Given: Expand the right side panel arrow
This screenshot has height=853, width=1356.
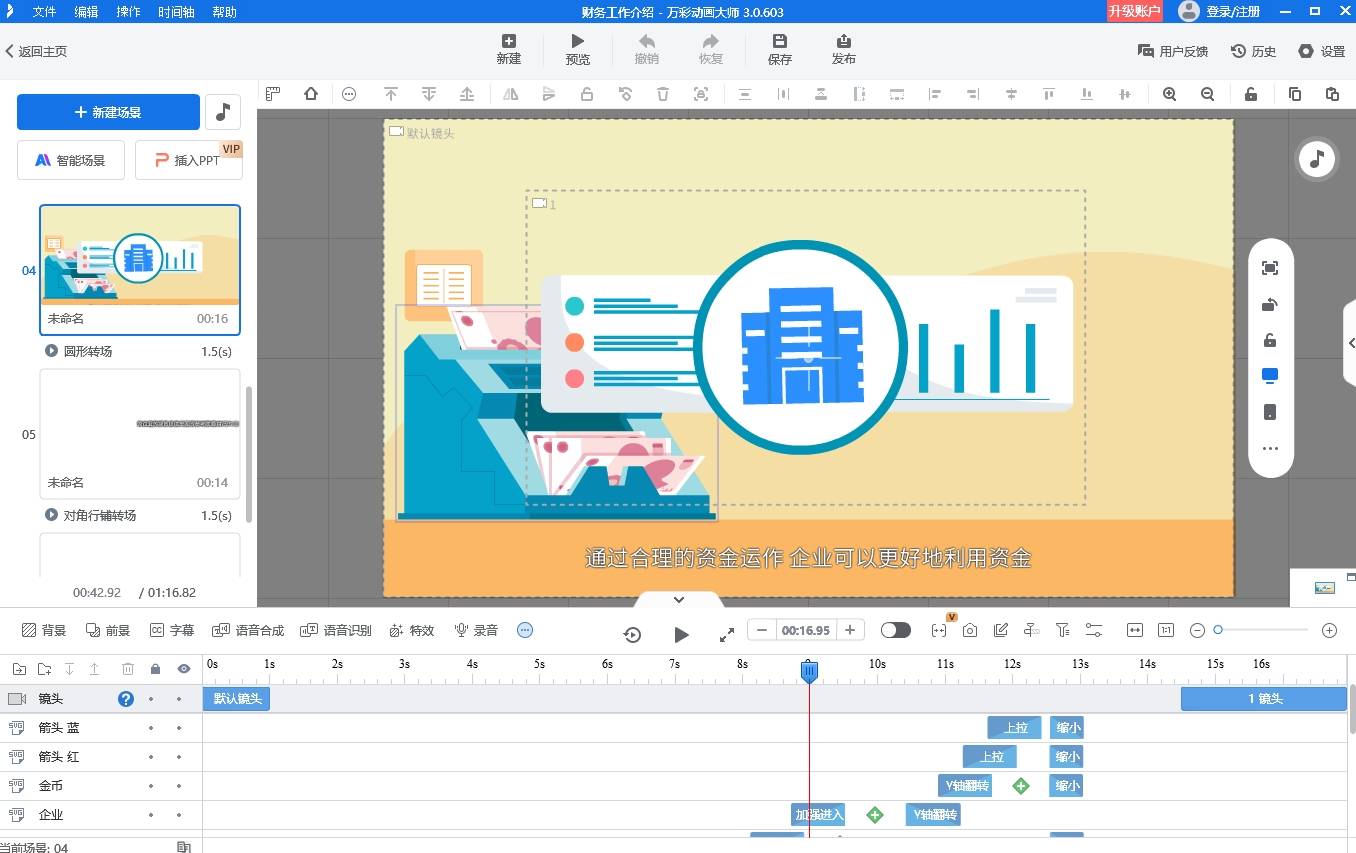Looking at the screenshot, I should pos(1350,343).
